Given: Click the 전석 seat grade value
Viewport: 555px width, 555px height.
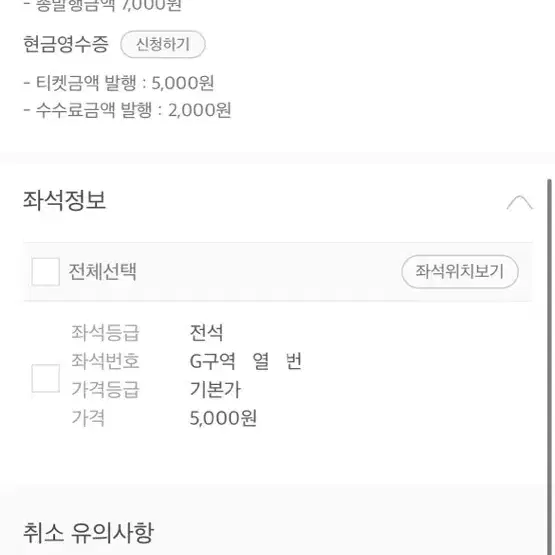Looking at the screenshot, I should [207, 333].
